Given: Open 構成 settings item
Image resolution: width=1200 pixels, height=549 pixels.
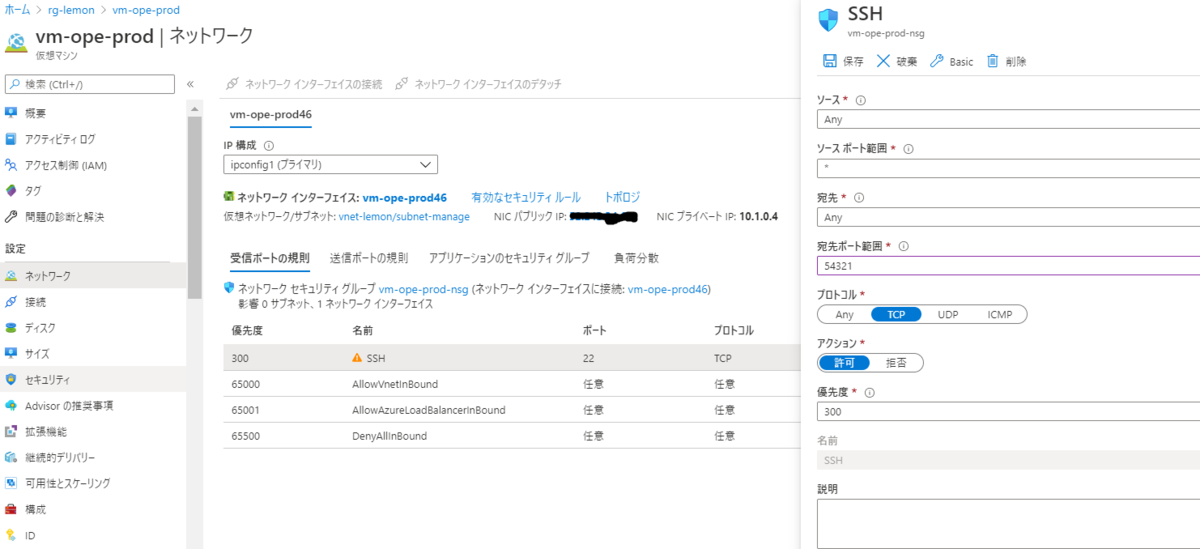Looking at the screenshot, I should coord(35,509).
